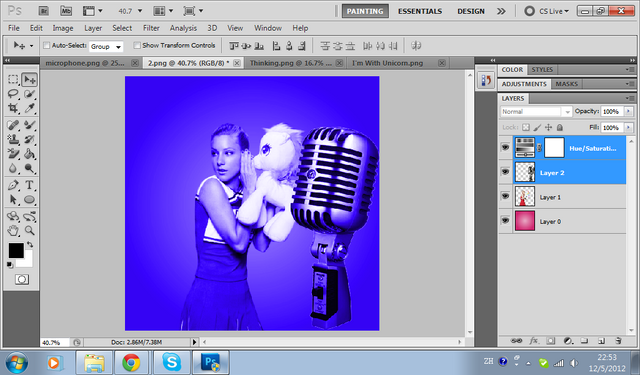
Task: Toggle lock all for layer
Action: pyautogui.click(x=560, y=127)
